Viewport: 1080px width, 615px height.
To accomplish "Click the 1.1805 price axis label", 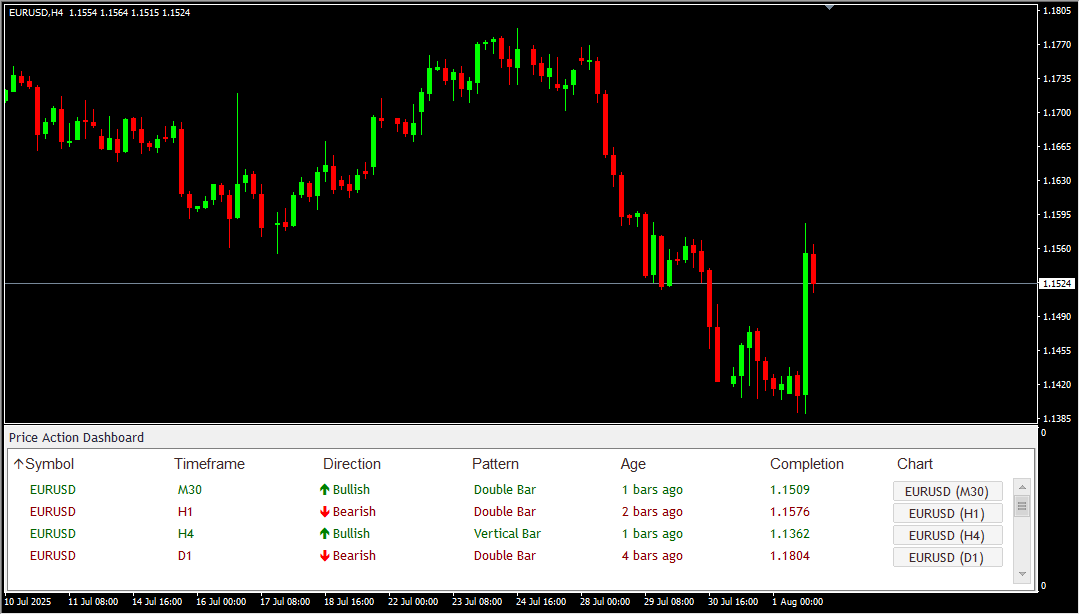I will [1057, 12].
